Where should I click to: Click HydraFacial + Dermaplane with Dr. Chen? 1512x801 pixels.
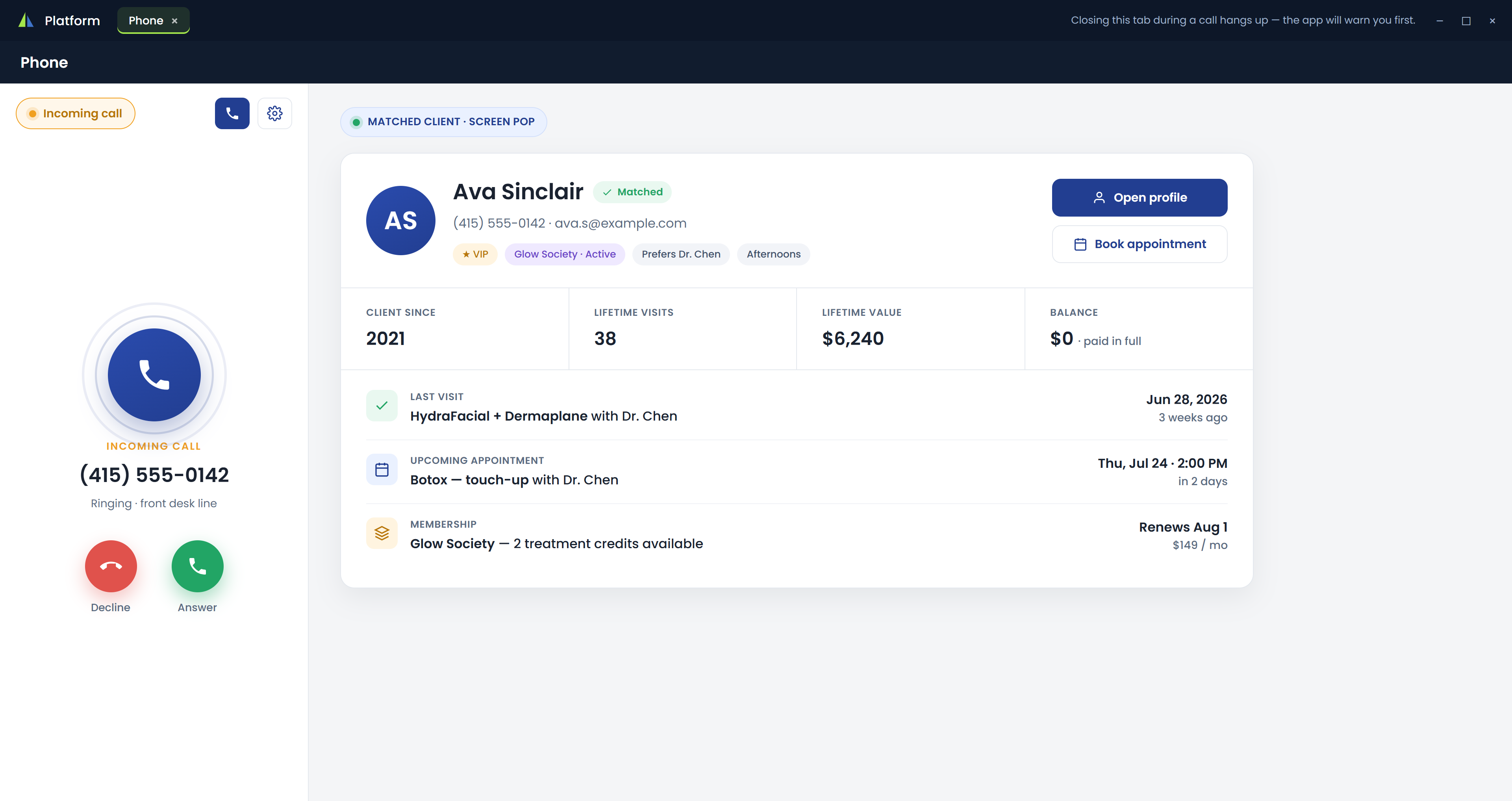pyautogui.click(x=543, y=416)
